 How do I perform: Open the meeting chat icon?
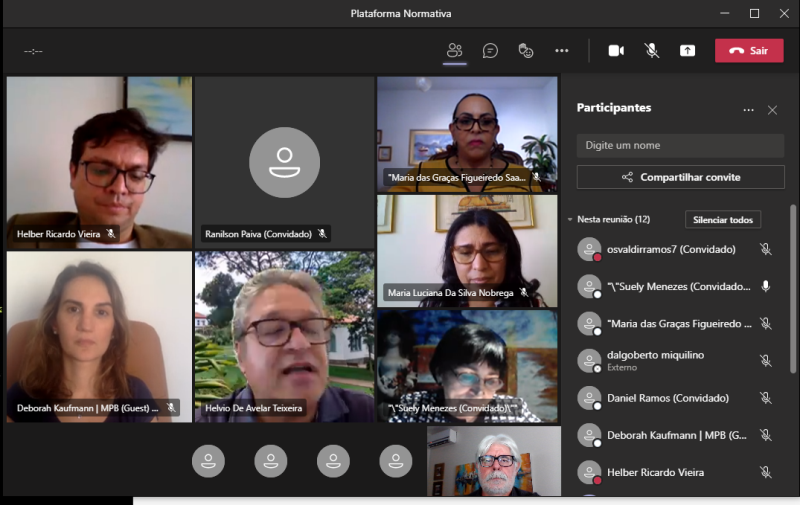(490, 50)
